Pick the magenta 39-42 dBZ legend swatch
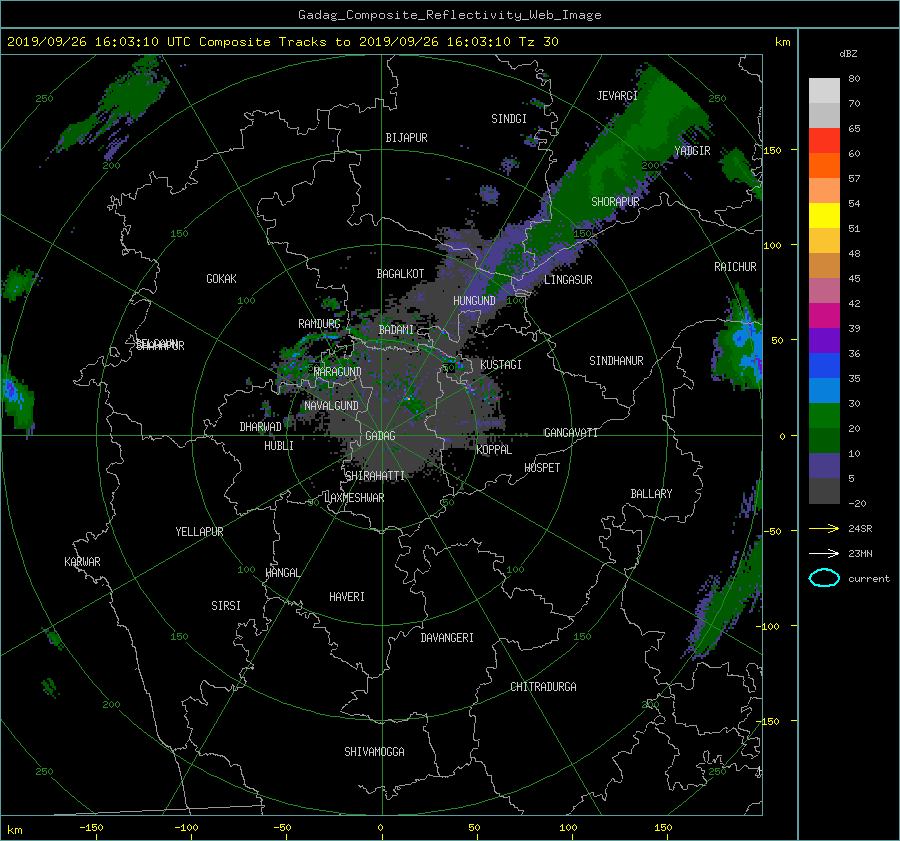 point(824,316)
